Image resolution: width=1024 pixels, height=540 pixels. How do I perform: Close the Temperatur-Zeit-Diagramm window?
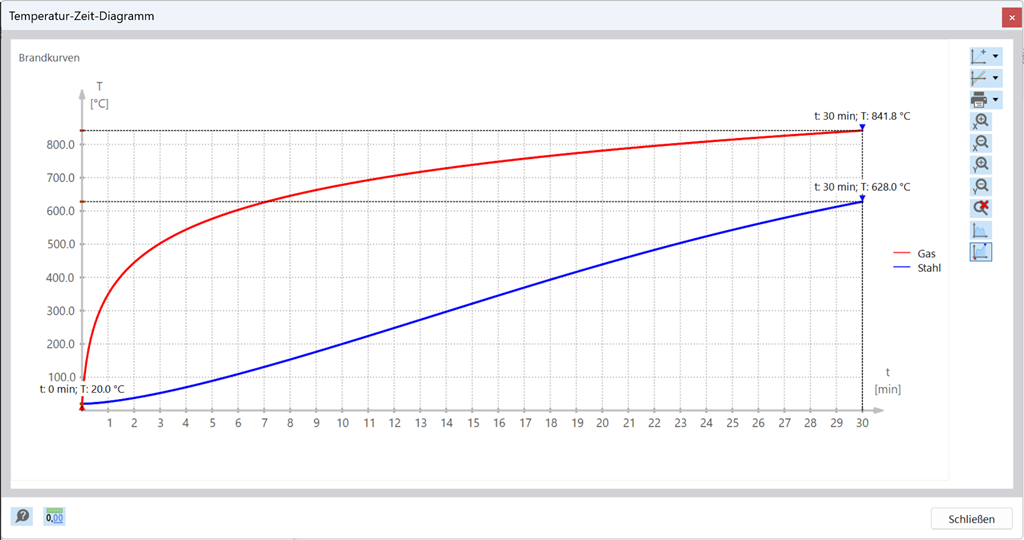pos(1012,18)
